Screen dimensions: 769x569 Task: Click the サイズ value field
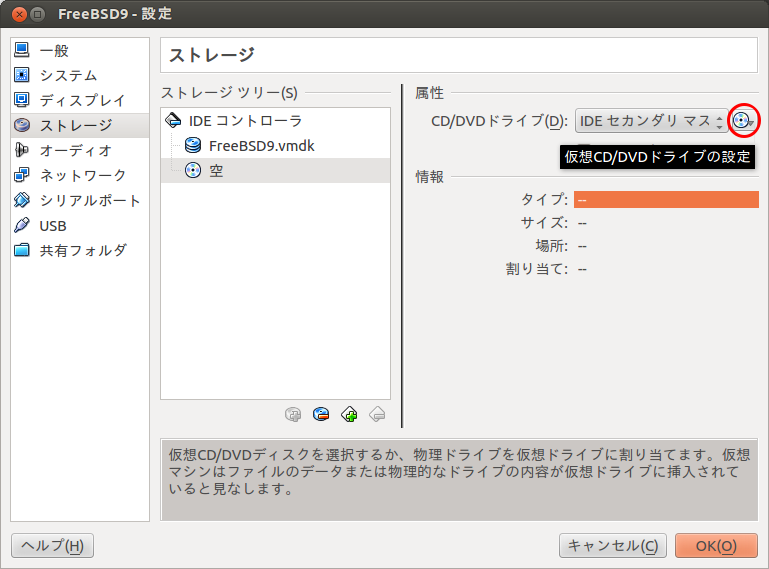click(666, 223)
